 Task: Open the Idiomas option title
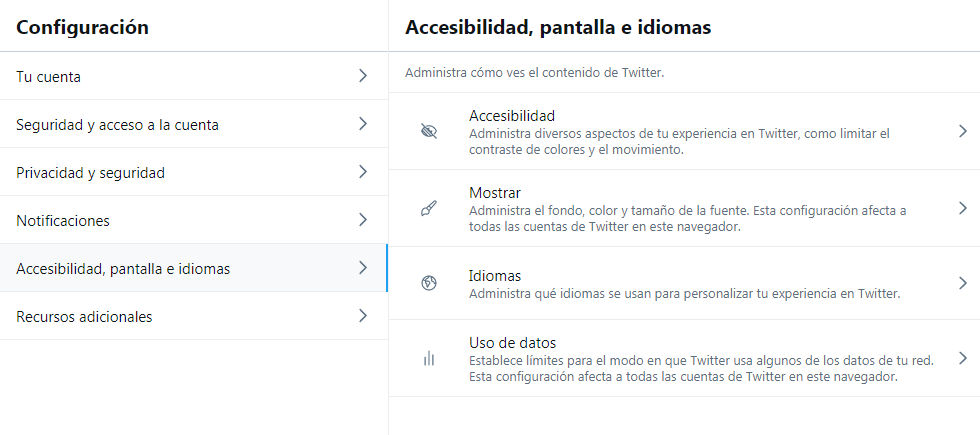(495, 276)
